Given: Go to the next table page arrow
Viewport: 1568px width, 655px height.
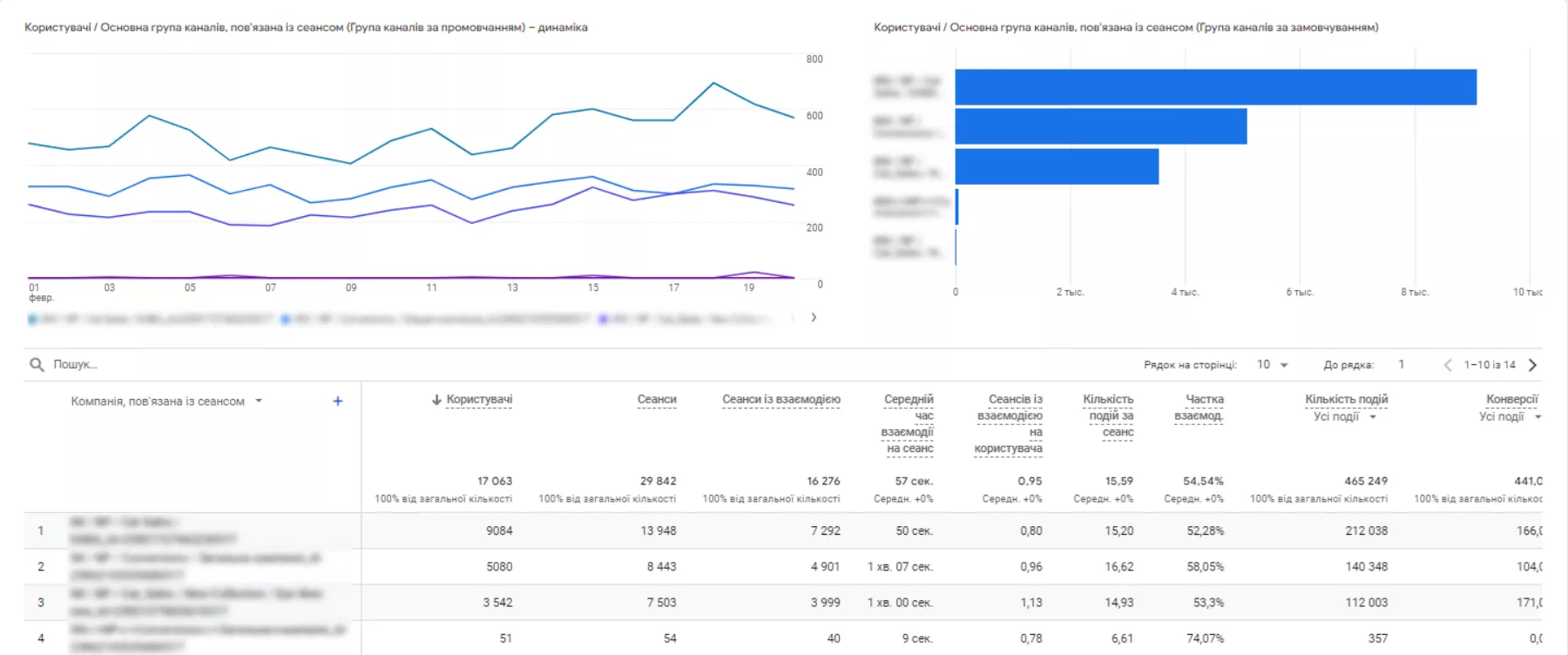Looking at the screenshot, I should click(x=1533, y=365).
